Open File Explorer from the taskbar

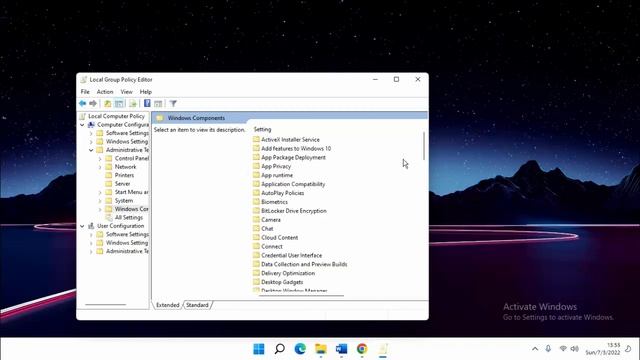click(321, 349)
